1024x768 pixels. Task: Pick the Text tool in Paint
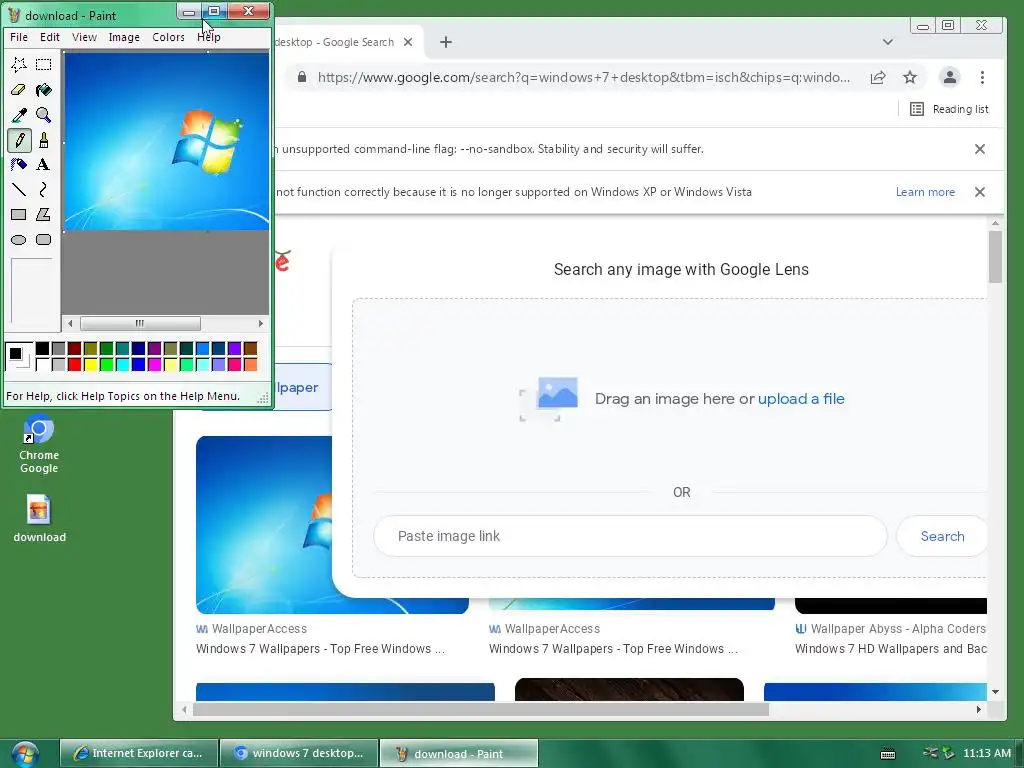point(44,165)
